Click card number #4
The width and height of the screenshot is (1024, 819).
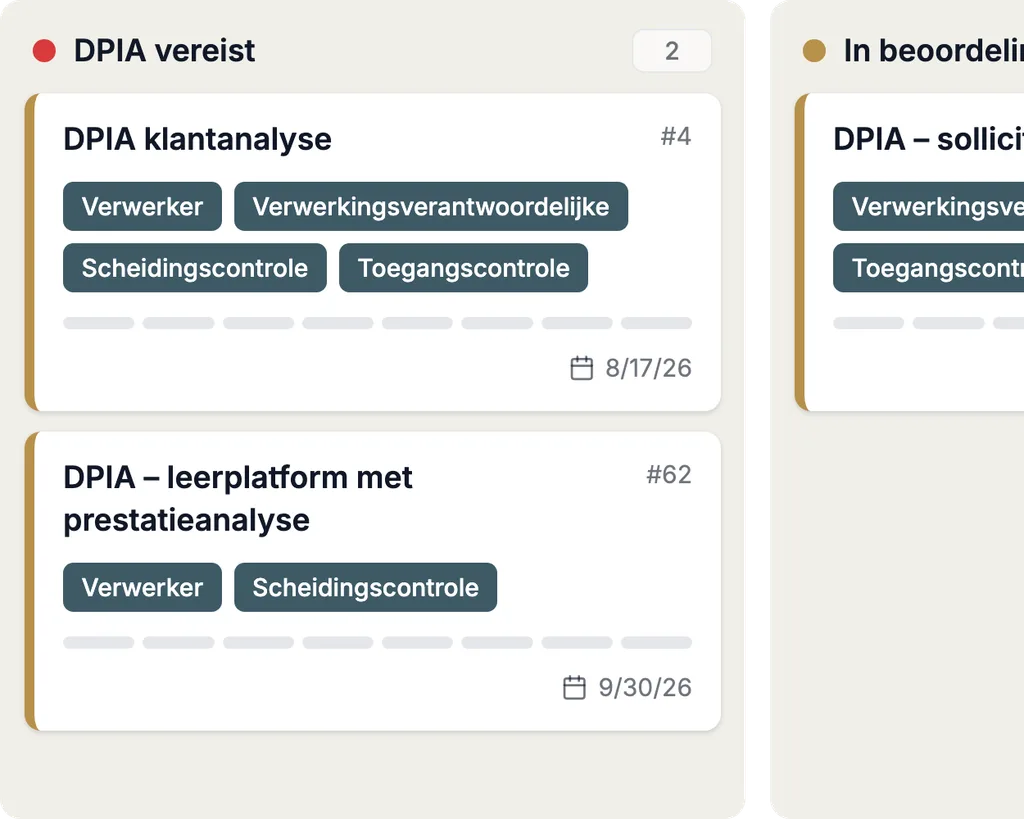(676, 136)
